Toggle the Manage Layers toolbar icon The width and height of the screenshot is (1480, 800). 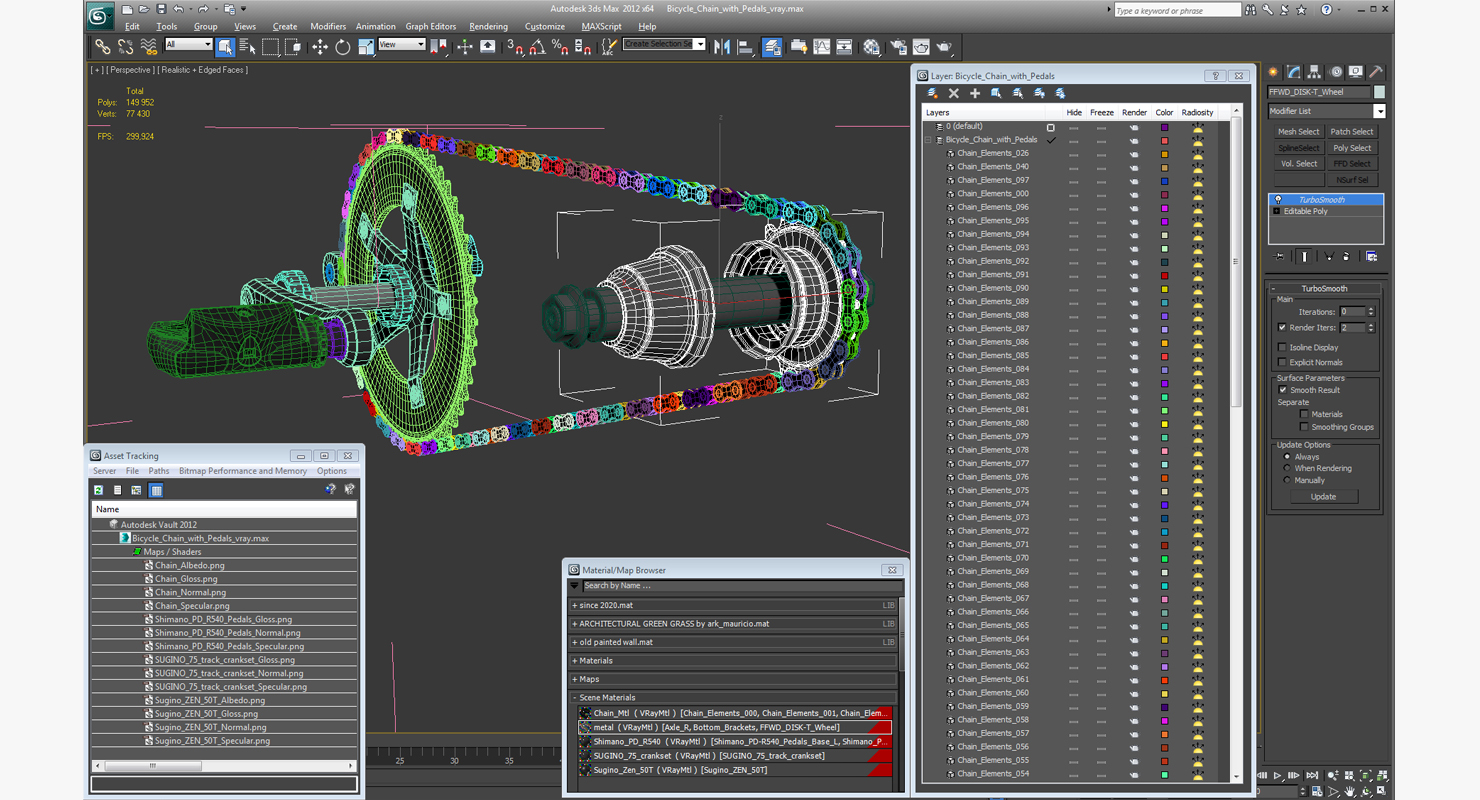(x=772, y=46)
